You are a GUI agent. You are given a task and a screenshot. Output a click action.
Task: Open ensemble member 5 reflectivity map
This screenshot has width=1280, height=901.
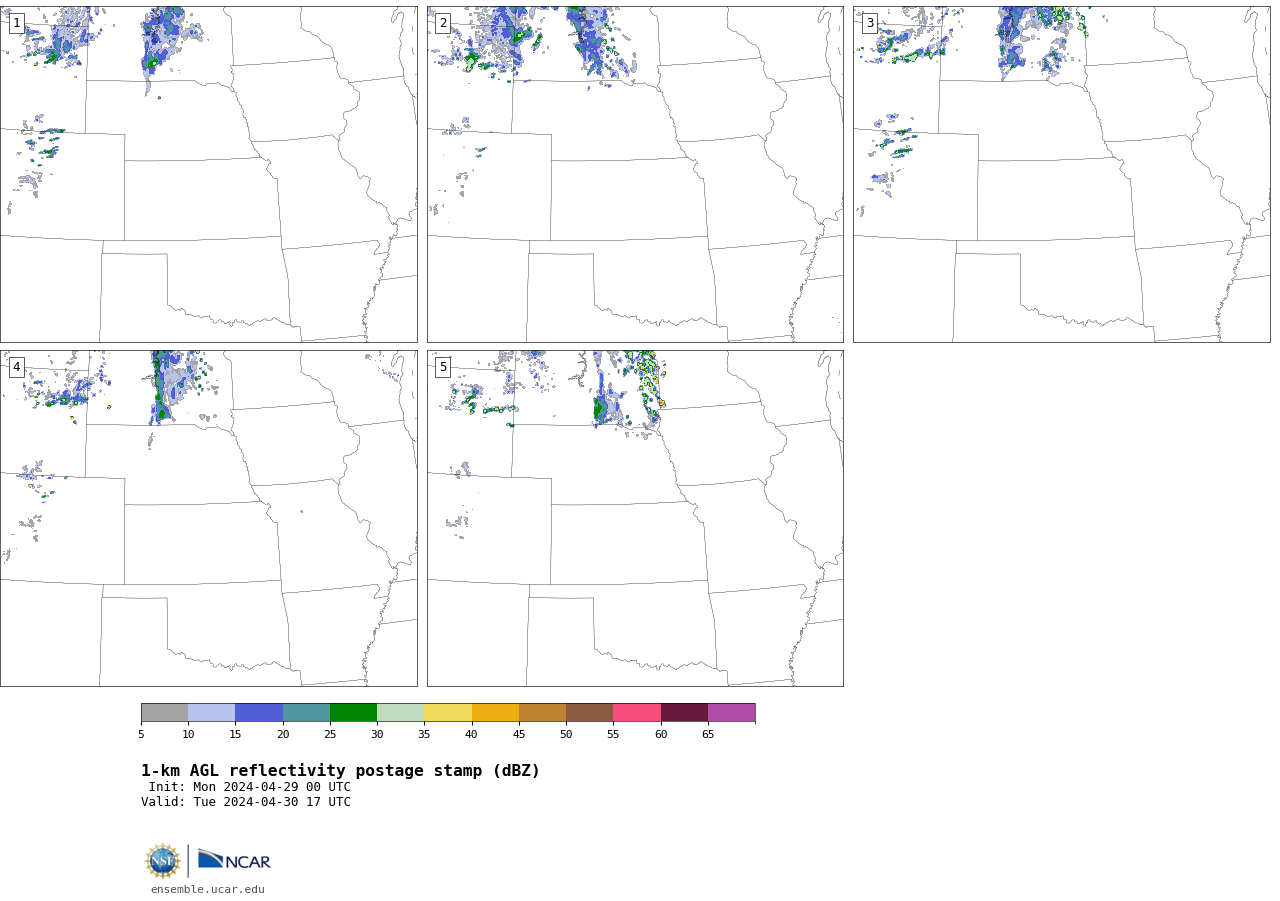(x=635, y=518)
